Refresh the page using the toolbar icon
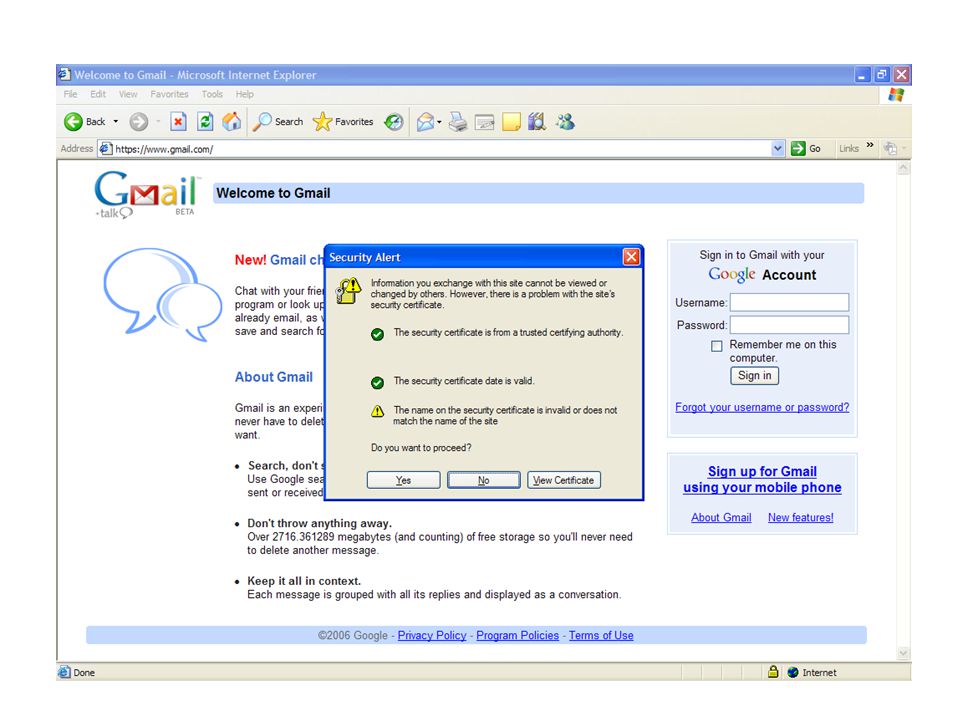Viewport: 960px width, 720px height. tap(205, 122)
